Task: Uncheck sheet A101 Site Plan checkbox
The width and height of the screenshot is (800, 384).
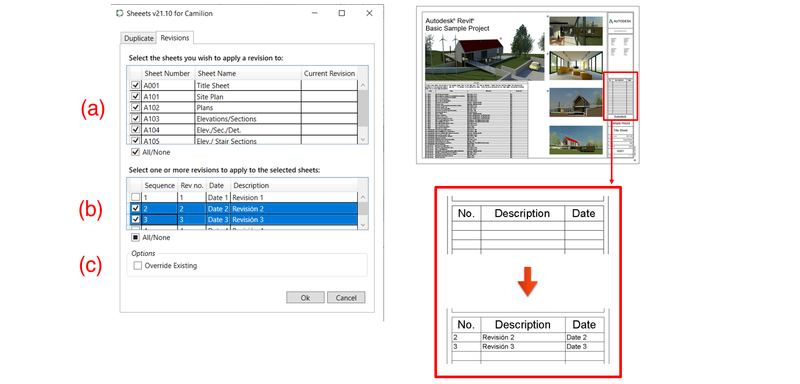Action: point(135,96)
